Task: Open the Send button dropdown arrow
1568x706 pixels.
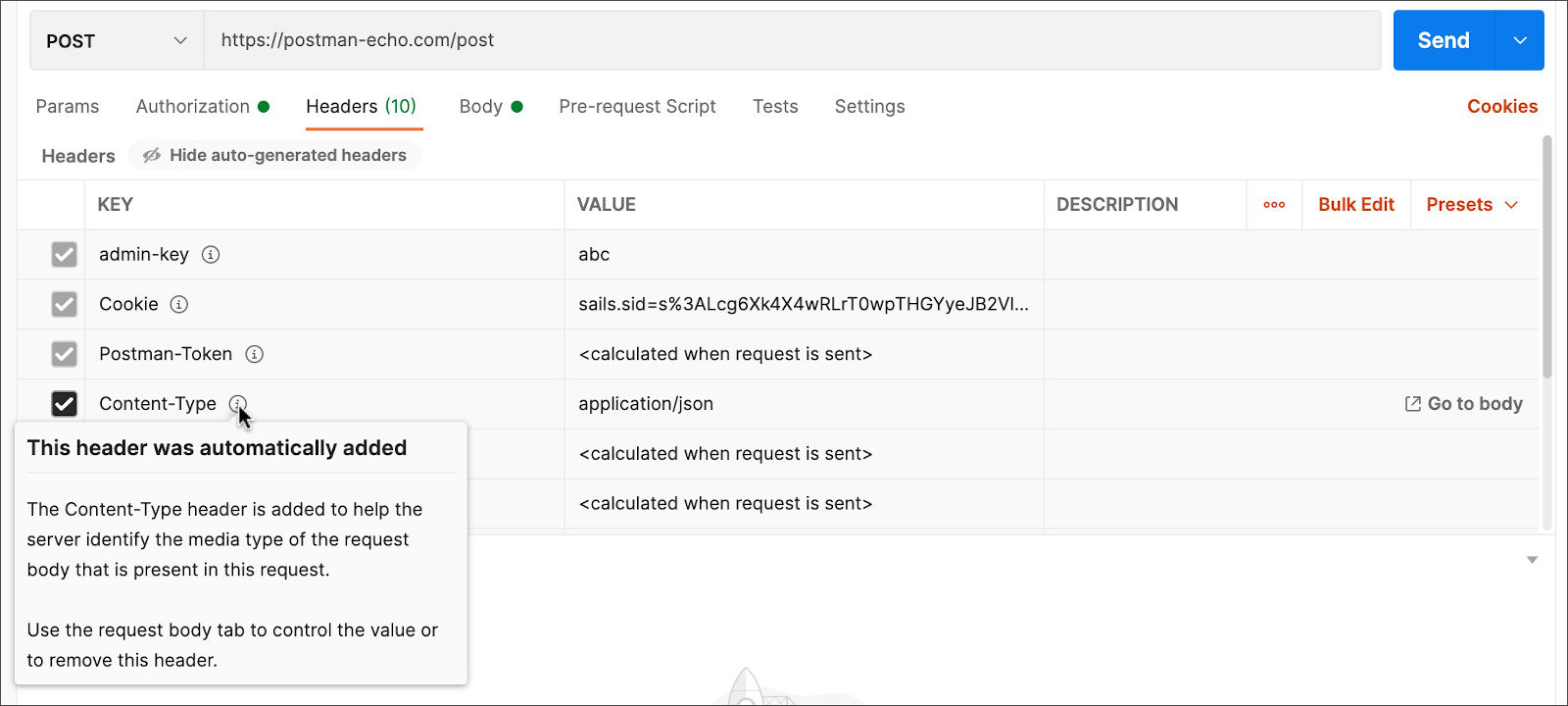Action: pyautogui.click(x=1519, y=40)
